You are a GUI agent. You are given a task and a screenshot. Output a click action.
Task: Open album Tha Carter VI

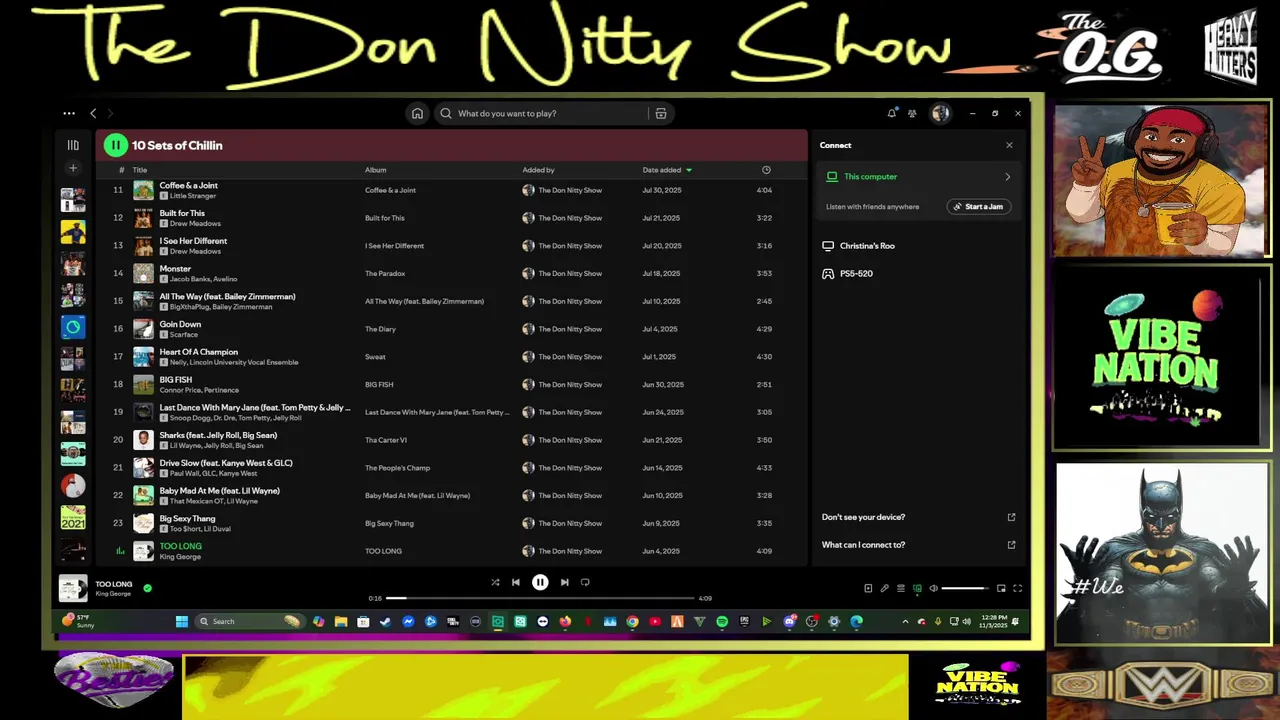point(386,440)
